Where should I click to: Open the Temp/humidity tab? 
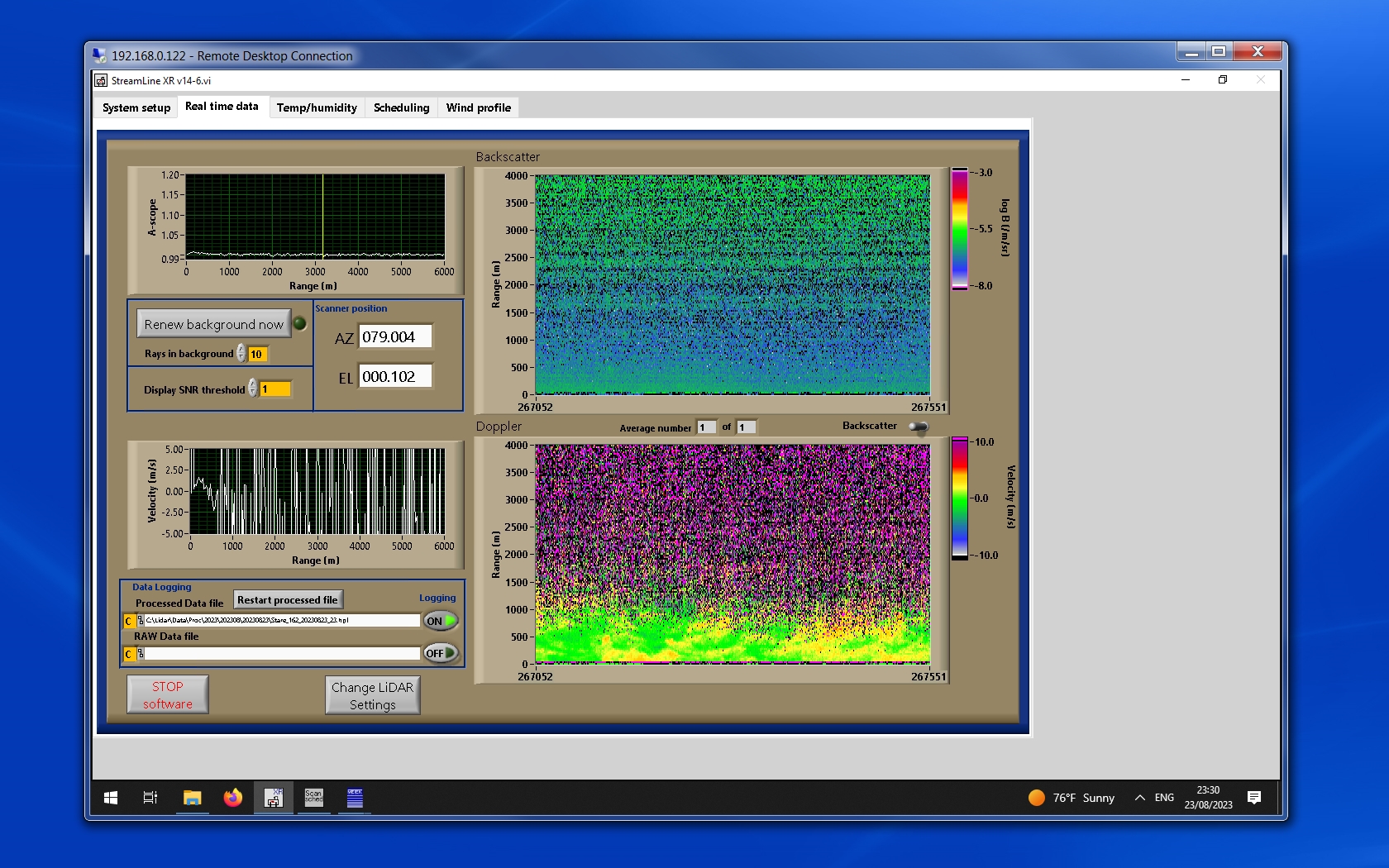317,107
